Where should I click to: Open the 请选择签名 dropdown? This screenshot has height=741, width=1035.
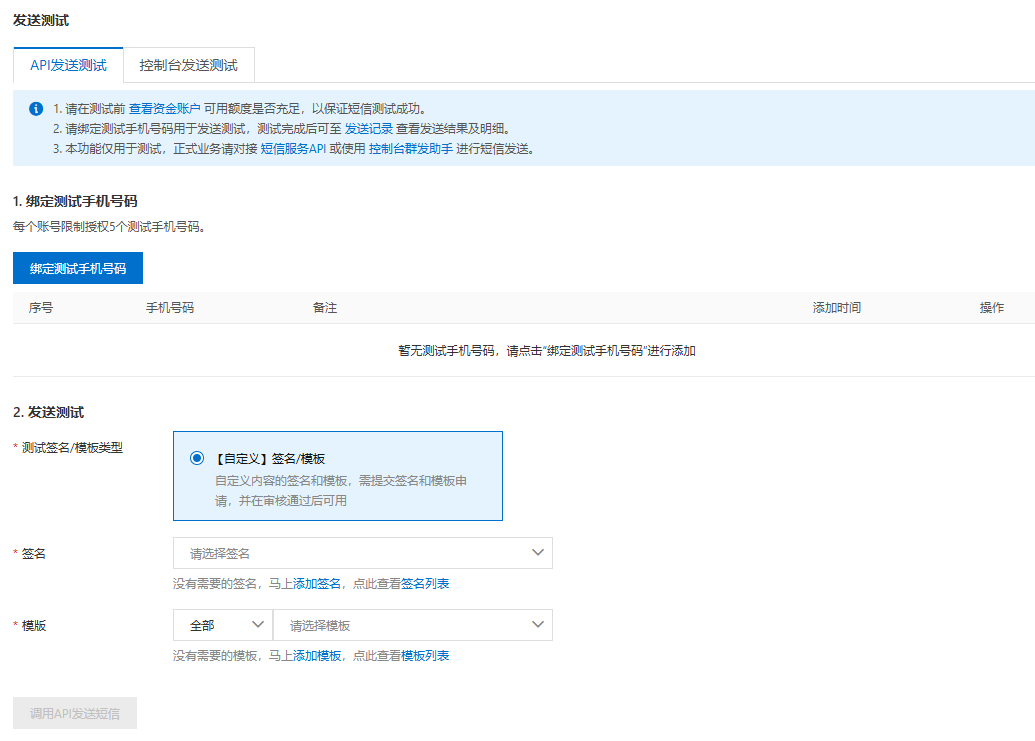coord(362,553)
